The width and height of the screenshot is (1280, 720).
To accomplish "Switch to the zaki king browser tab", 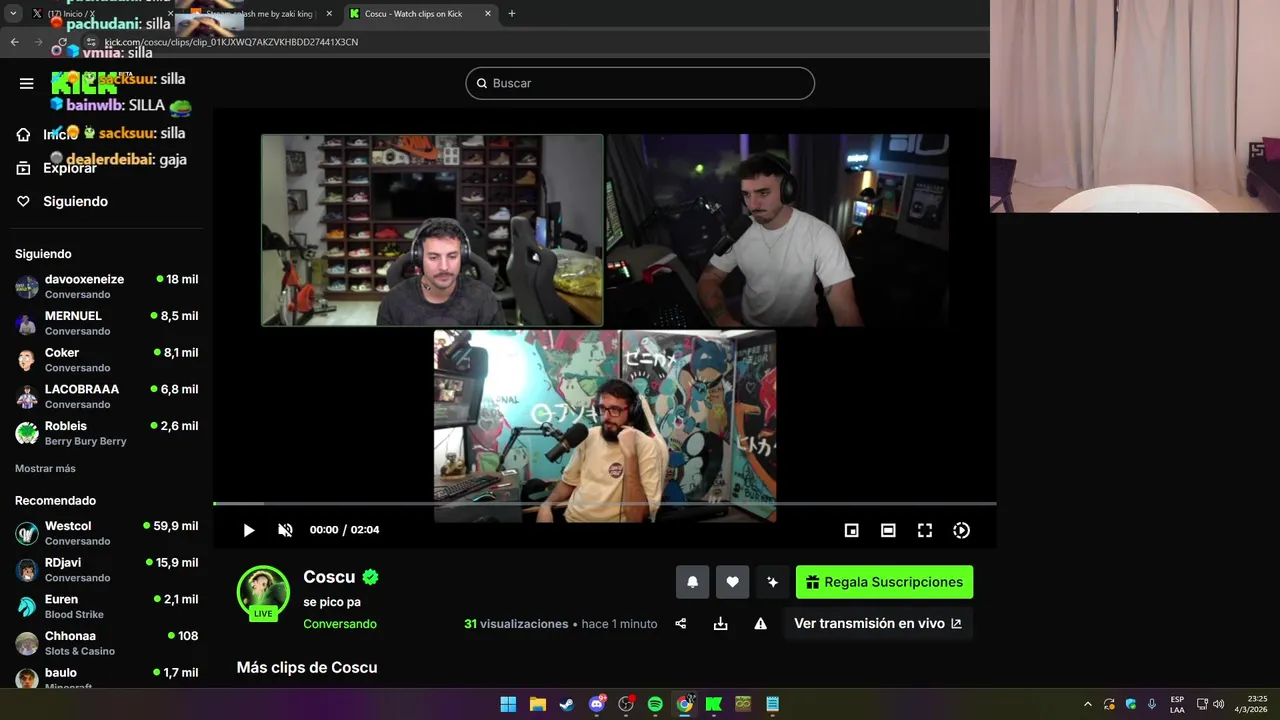I will [262, 14].
